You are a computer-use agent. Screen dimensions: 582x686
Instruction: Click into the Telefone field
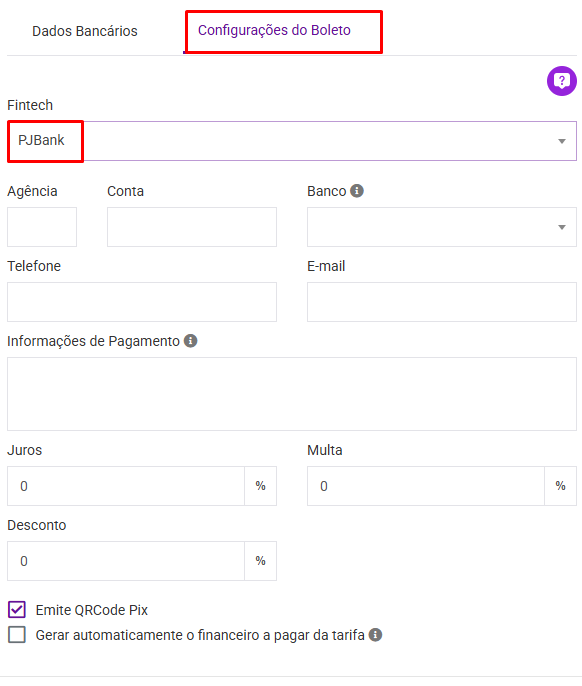142,302
